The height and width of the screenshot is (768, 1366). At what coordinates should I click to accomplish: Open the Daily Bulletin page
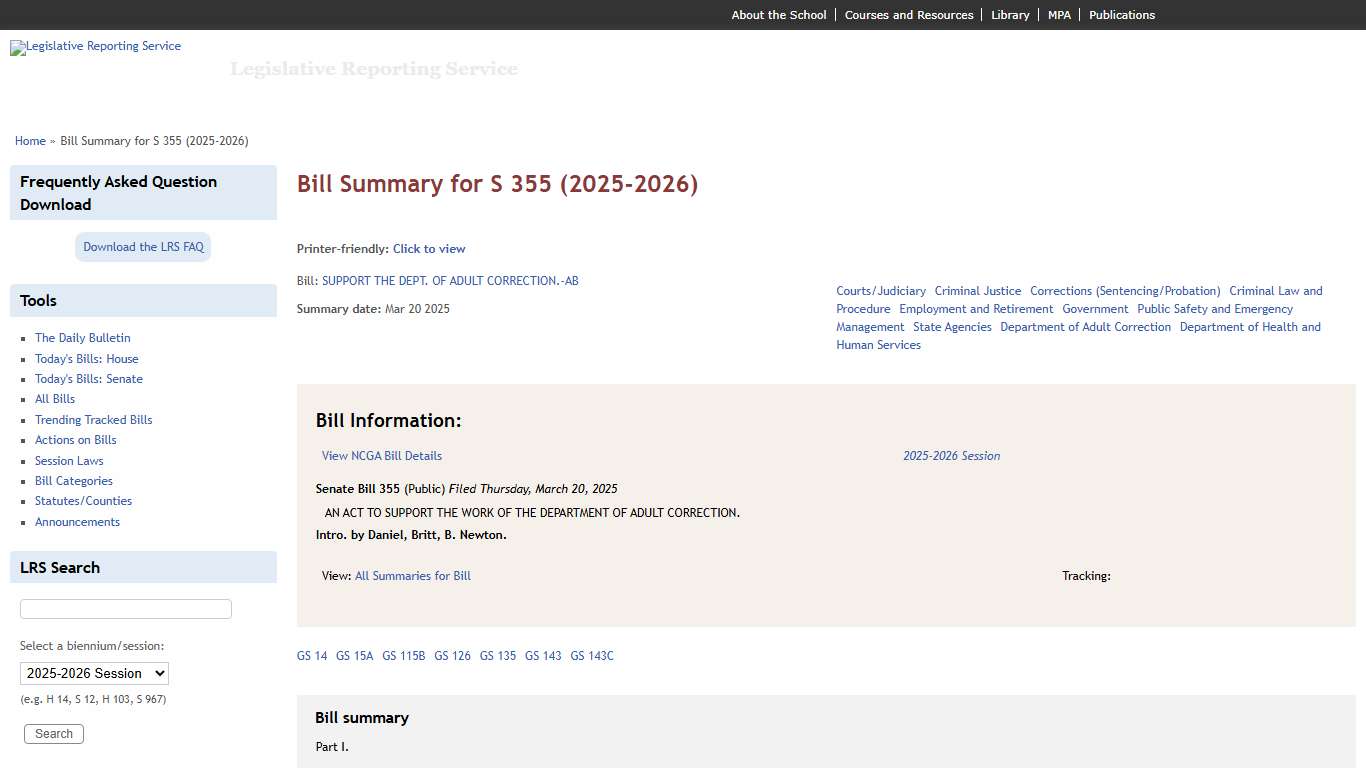[x=82, y=338]
